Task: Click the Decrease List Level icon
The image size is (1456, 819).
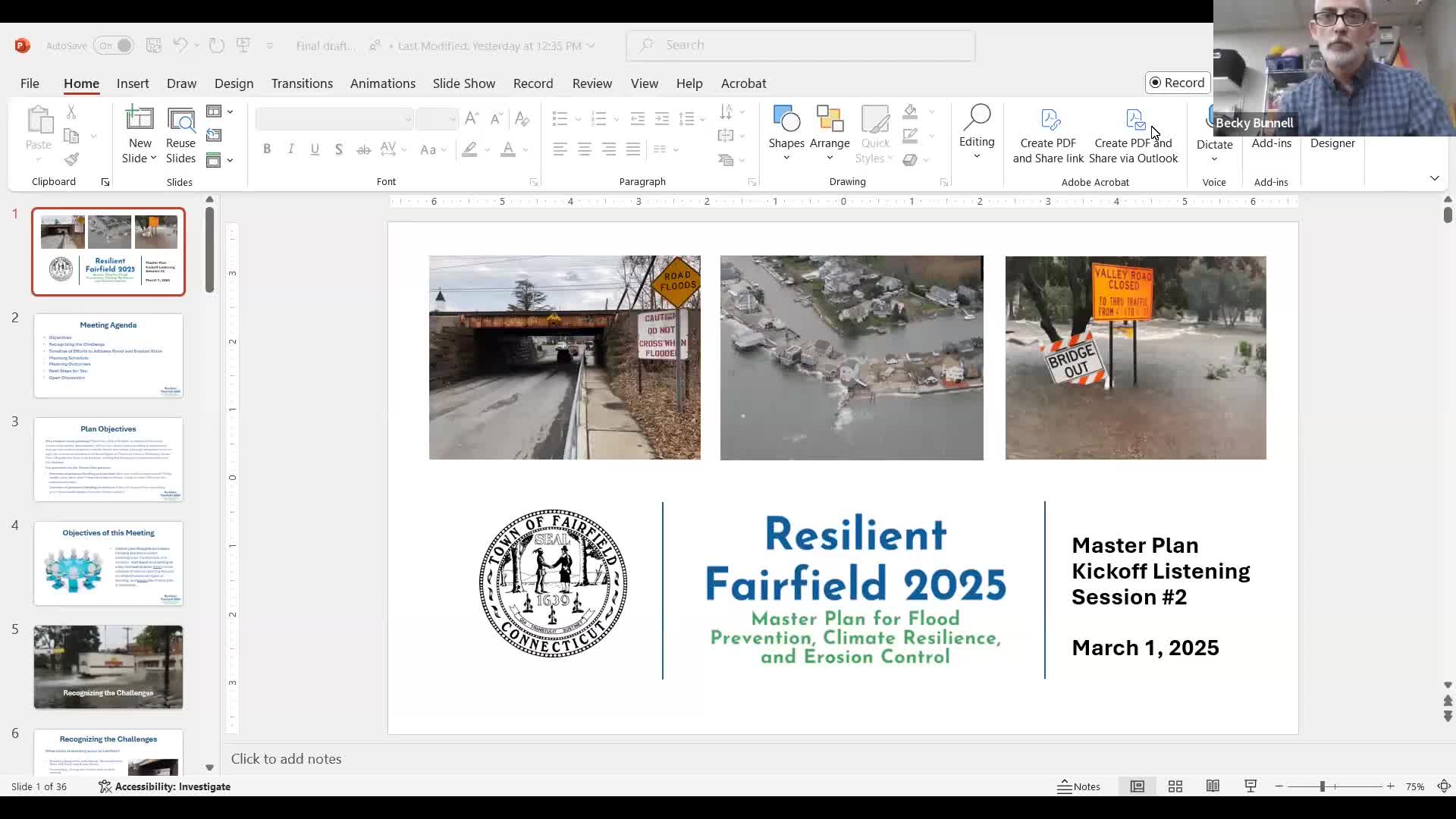Action: [638, 118]
